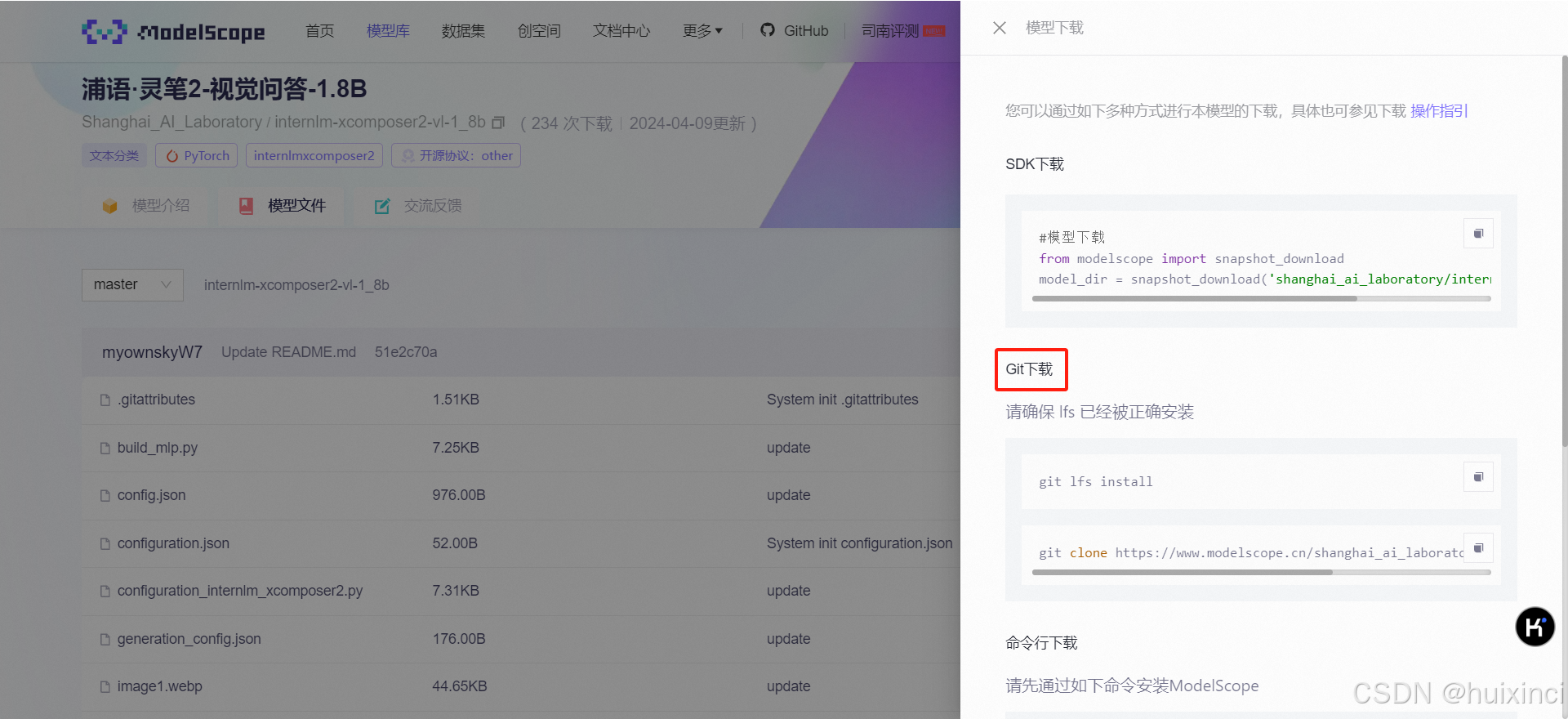Open the image1.webp file
Screen dimensions: 1568x719
pyautogui.click(x=160, y=686)
